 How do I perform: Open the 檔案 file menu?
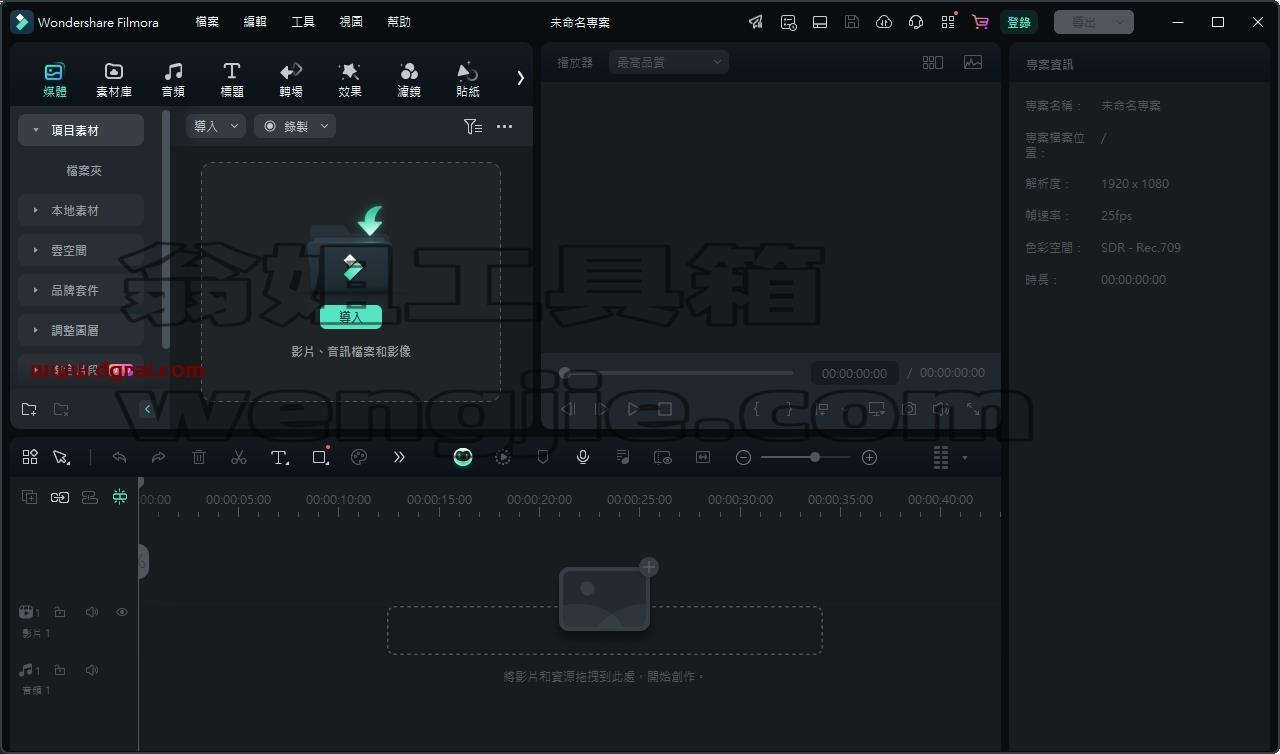tap(207, 22)
